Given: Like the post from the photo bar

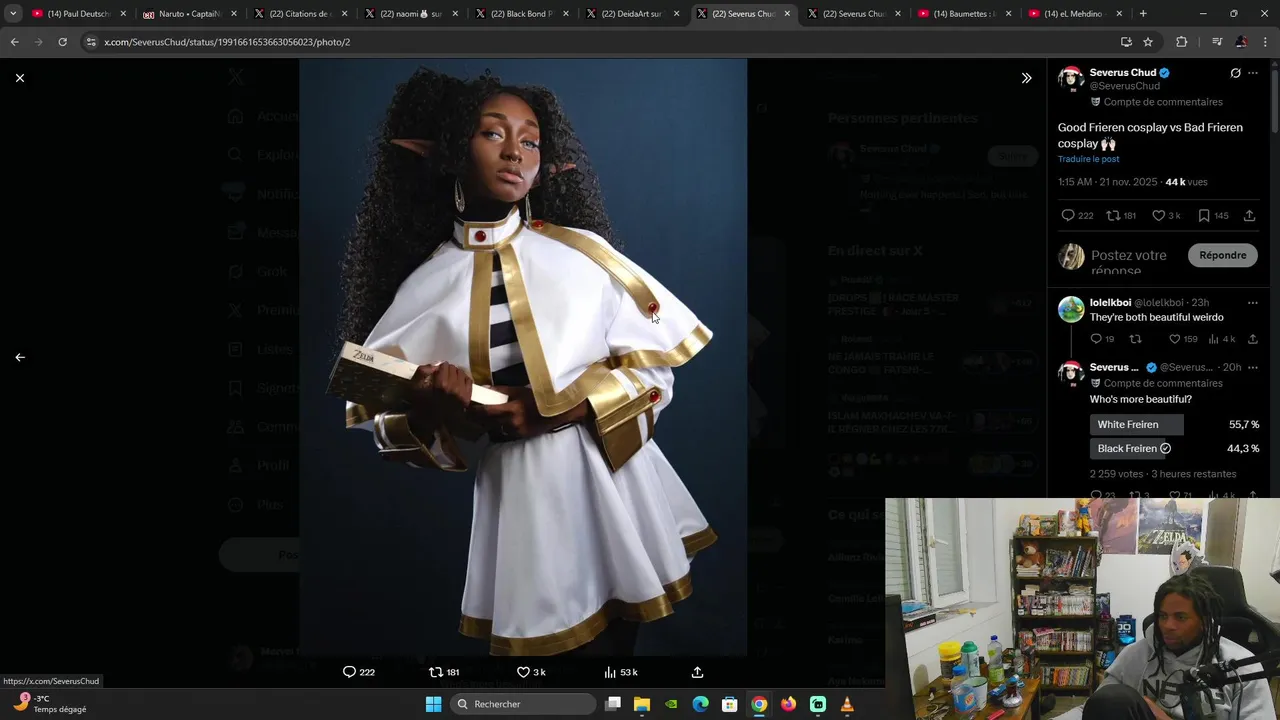Looking at the screenshot, I should pos(523,672).
